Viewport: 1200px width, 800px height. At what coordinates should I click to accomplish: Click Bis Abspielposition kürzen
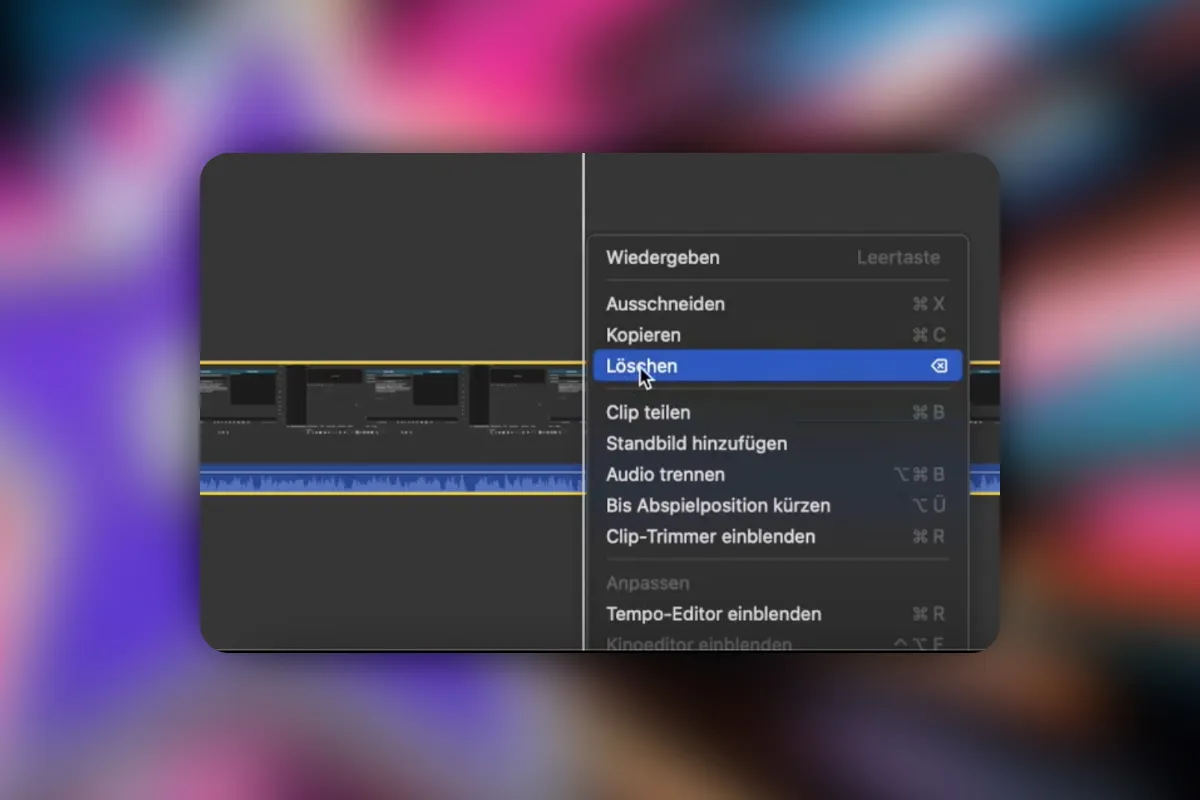(777, 505)
